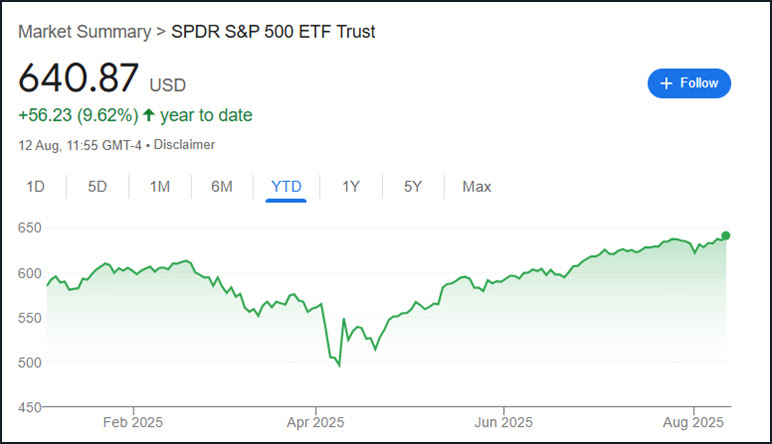This screenshot has width=772, height=444.
Task: Choose the 5Y time range
Action: (x=413, y=186)
